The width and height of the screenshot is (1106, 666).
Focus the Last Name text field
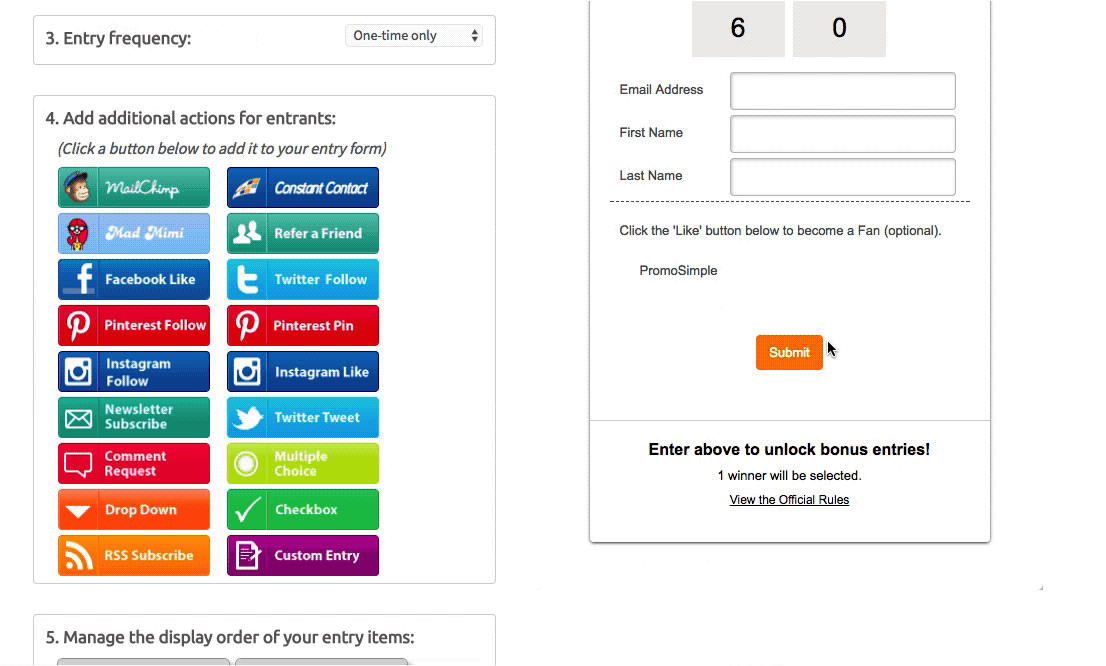point(842,177)
